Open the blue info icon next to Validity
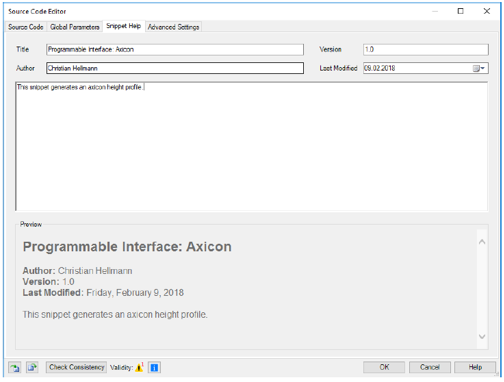Screen dimensions: 504x382 [154, 367]
